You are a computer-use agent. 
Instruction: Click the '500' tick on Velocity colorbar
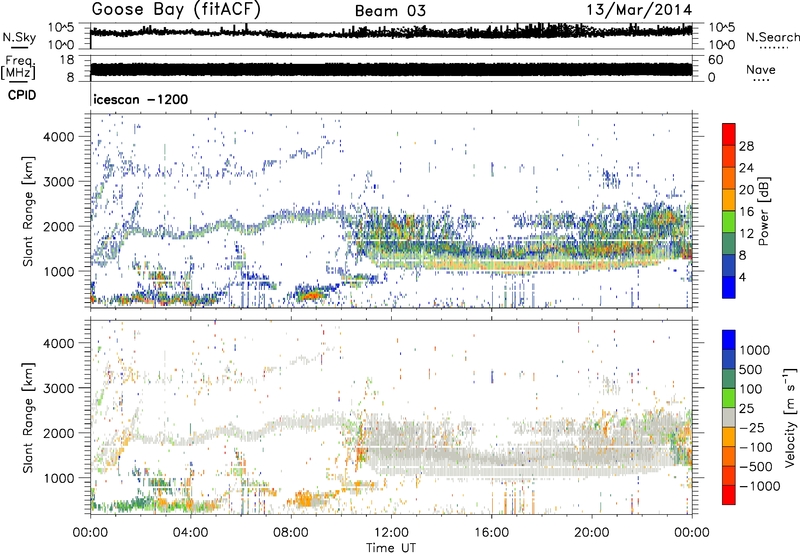(751, 369)
